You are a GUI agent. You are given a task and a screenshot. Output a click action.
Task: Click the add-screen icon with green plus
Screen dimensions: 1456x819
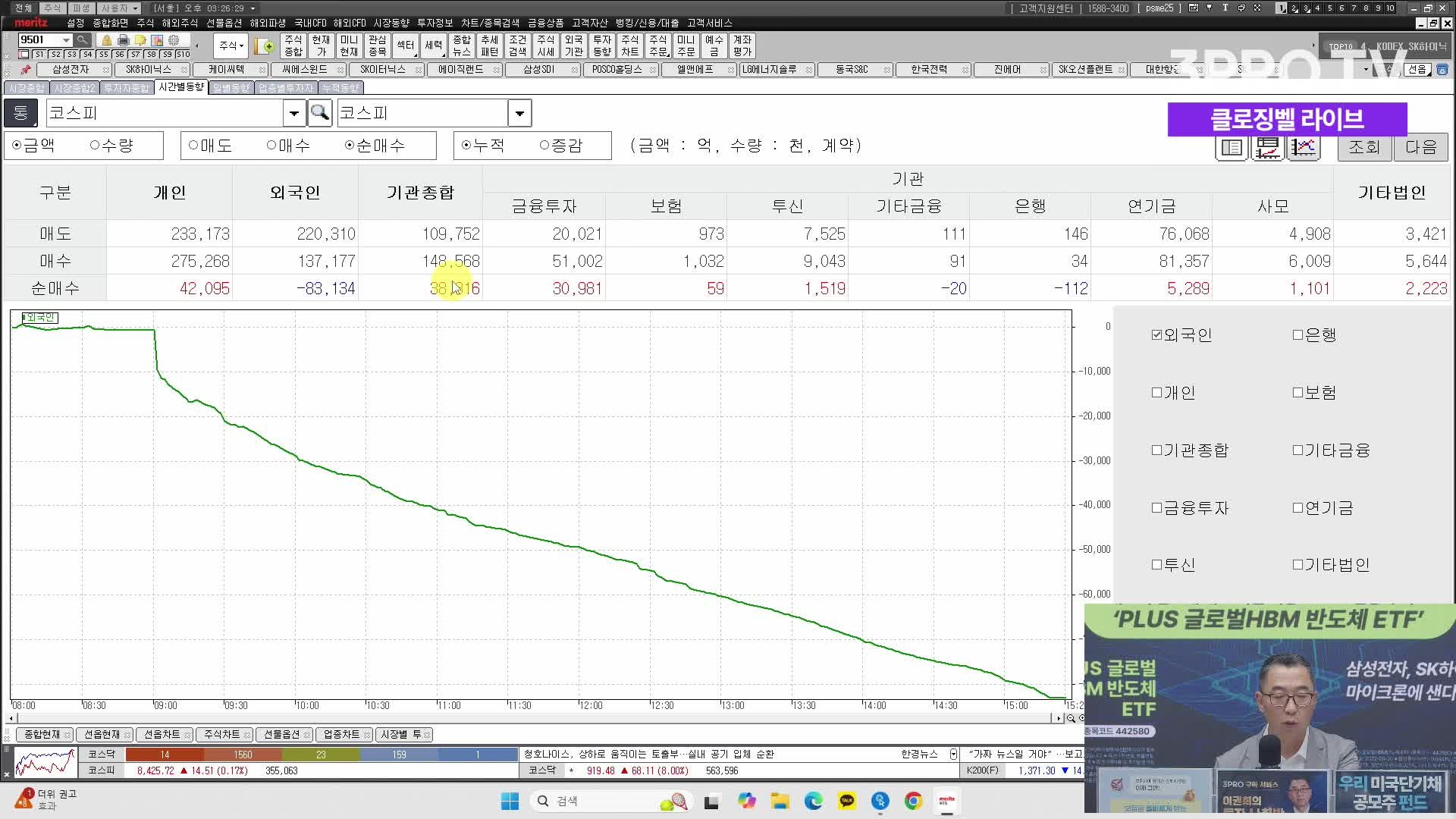265,46
